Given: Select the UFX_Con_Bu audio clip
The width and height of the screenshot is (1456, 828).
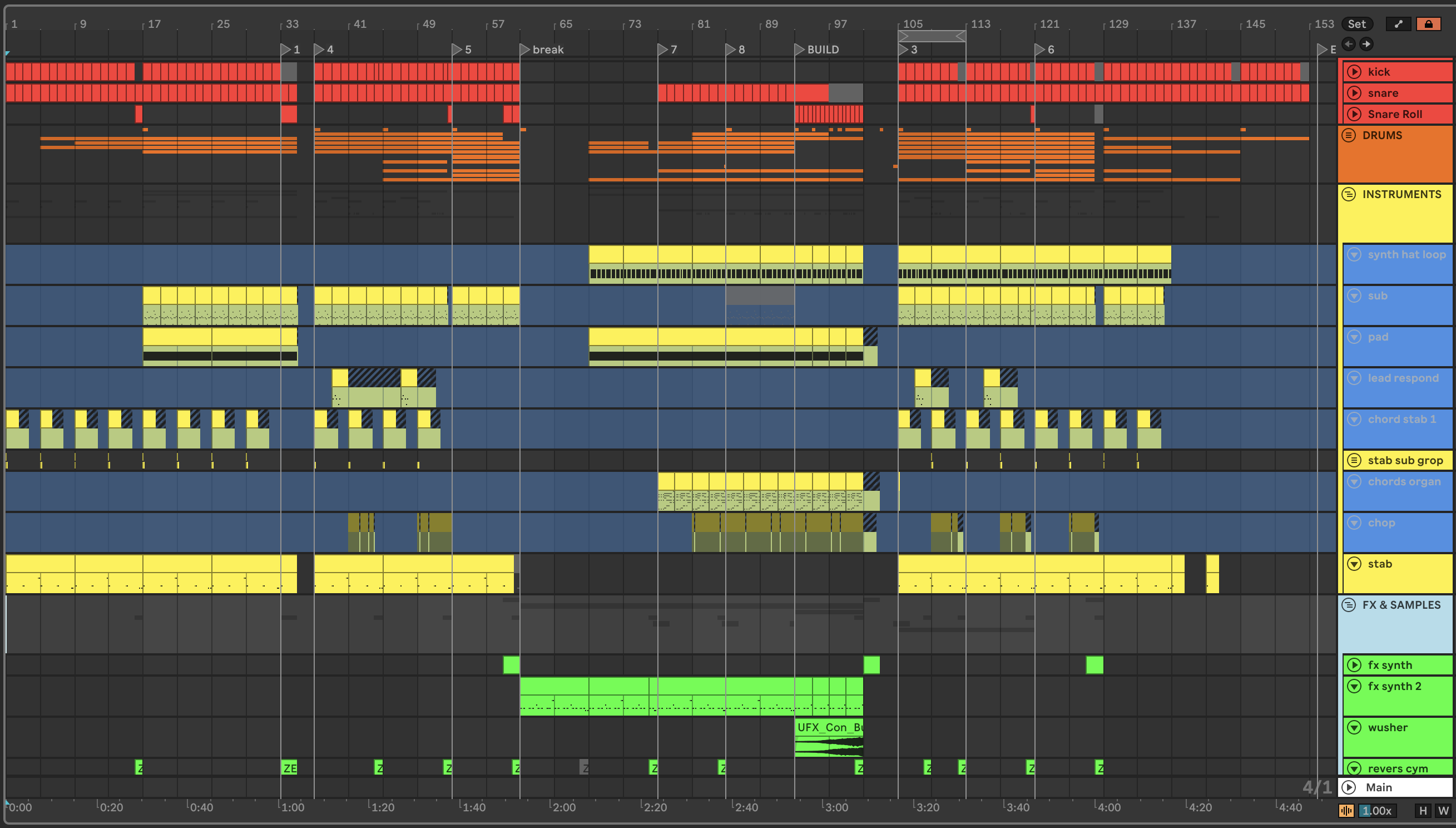Looking at the screenshot, I should pyautogui.click(x=829, y=738).
